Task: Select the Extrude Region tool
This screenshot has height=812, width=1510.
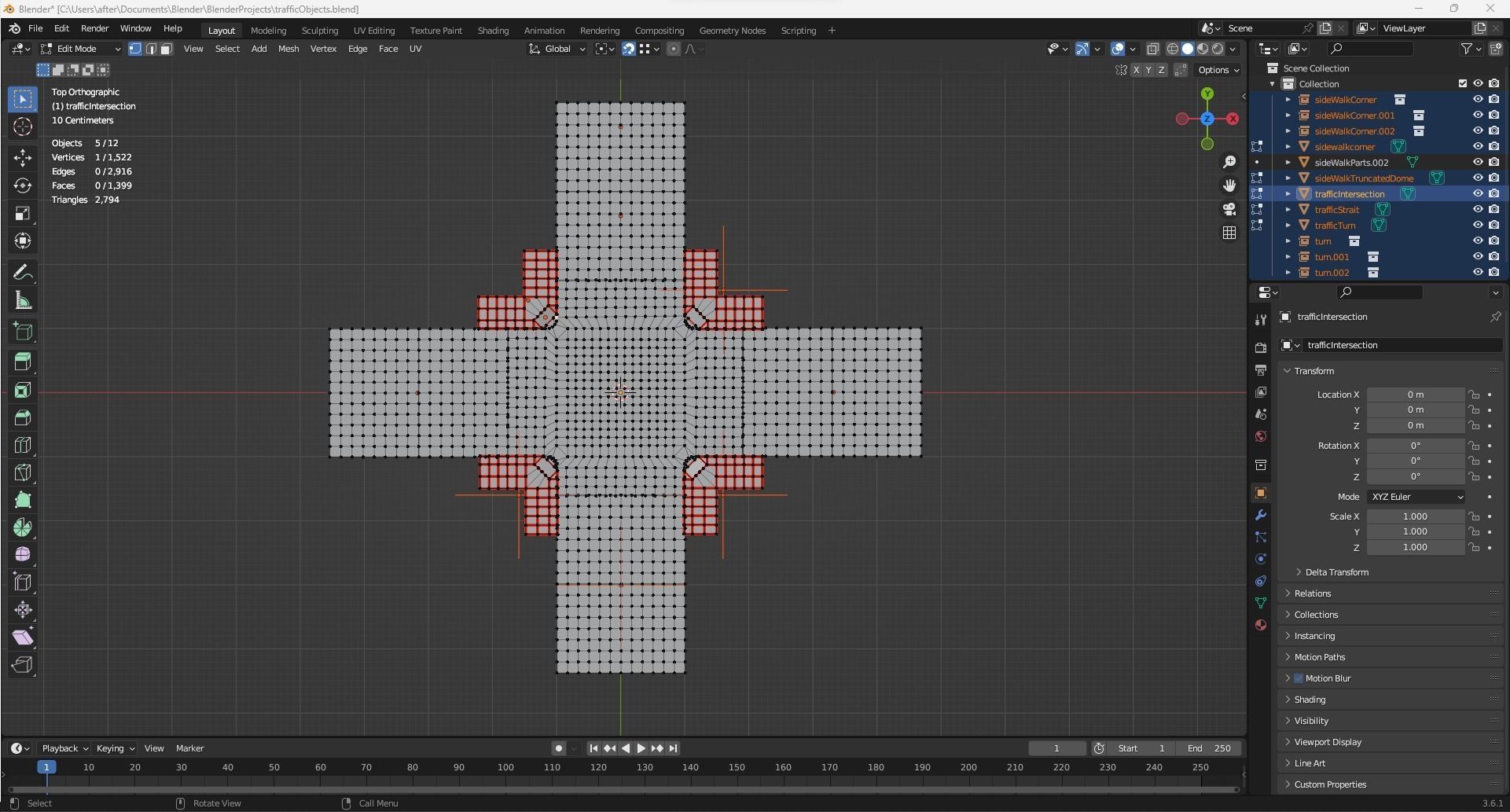Action: (x=23, y=361)
